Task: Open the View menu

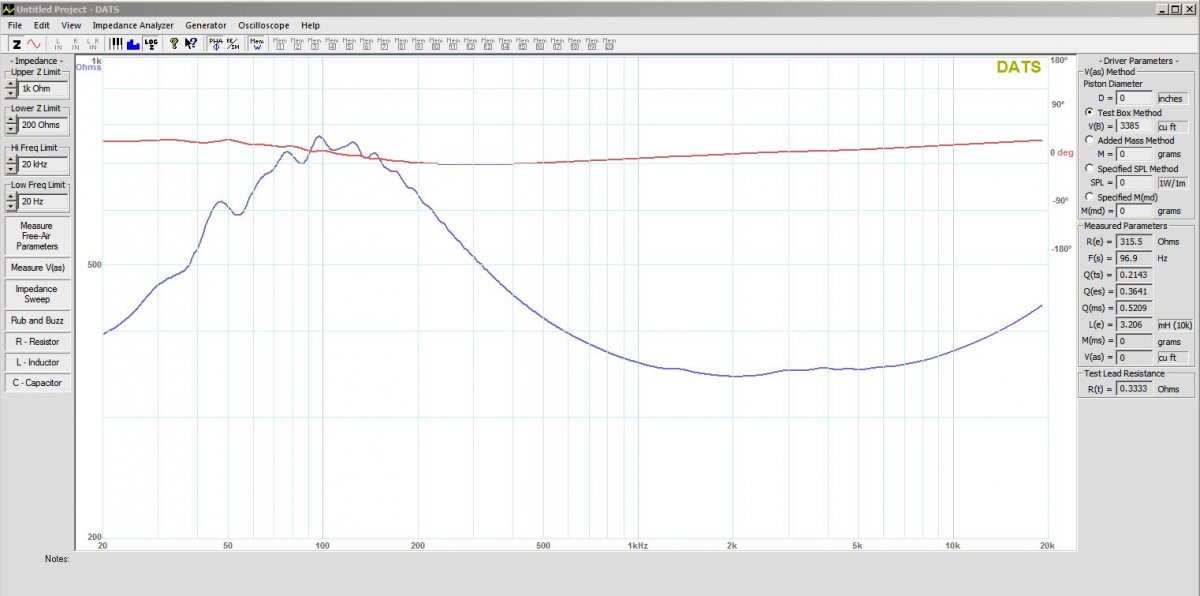Action: click(71, 25)
